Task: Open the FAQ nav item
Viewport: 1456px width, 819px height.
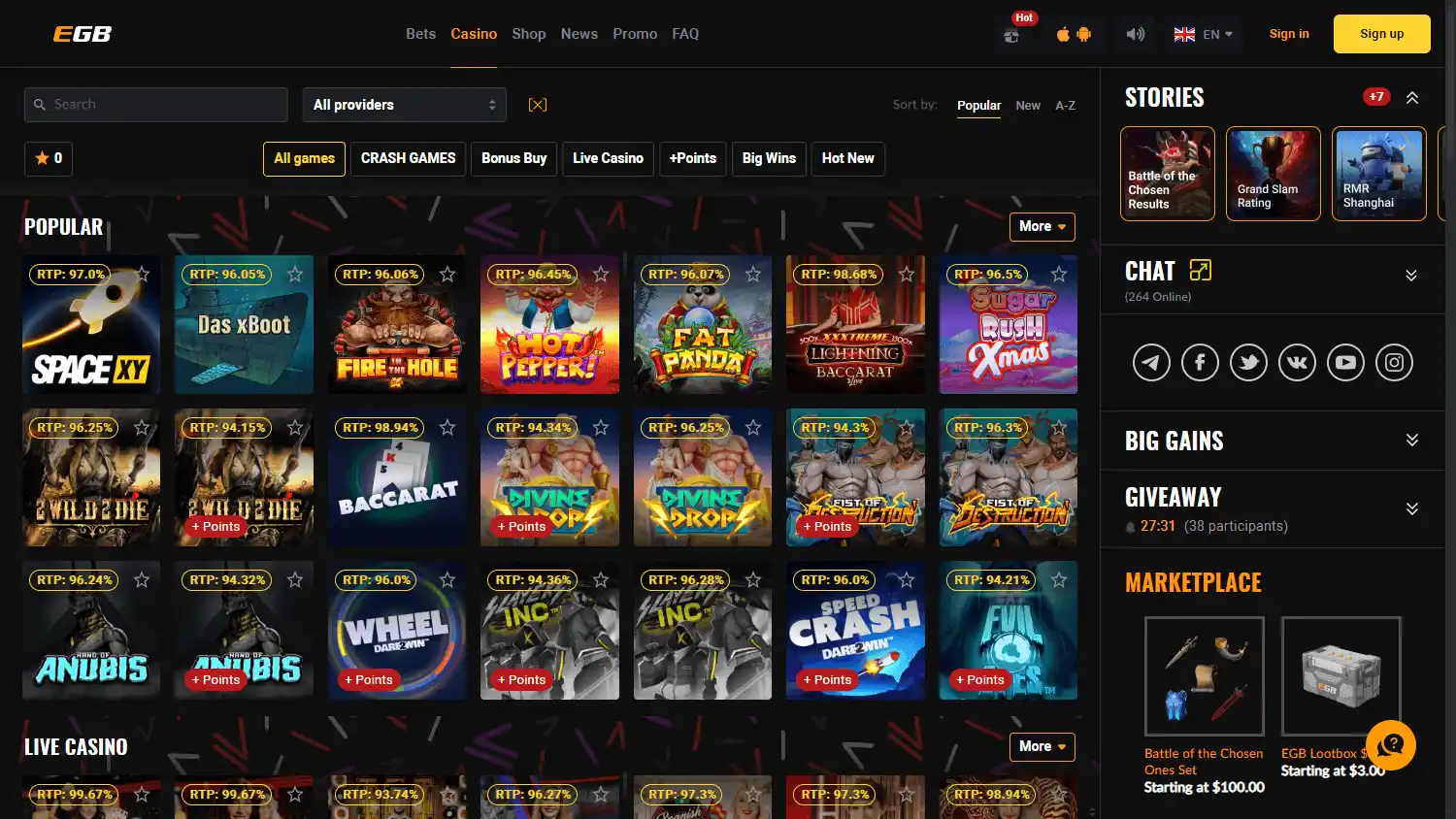Action: (685, 34)
